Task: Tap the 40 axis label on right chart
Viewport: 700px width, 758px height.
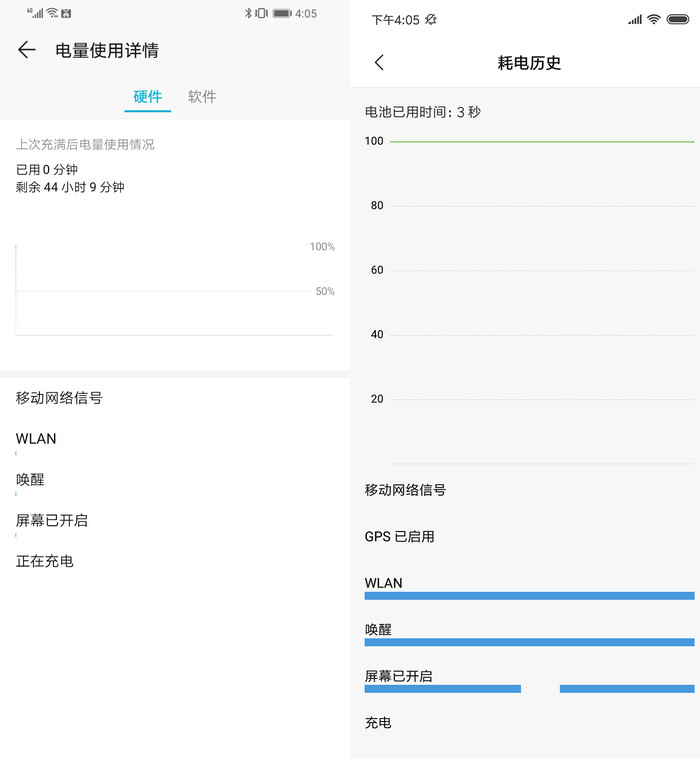Action: 377,334
